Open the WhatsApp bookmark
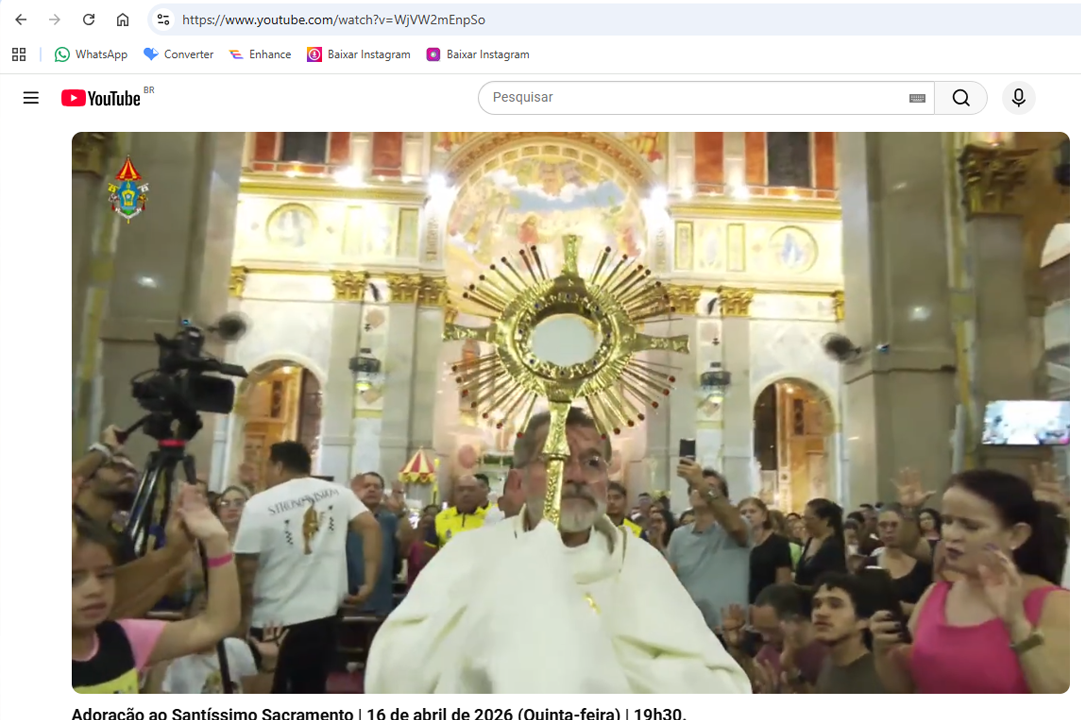This screenshot has height=720, width=1081. pyautogui.click(x=91, y=55)
